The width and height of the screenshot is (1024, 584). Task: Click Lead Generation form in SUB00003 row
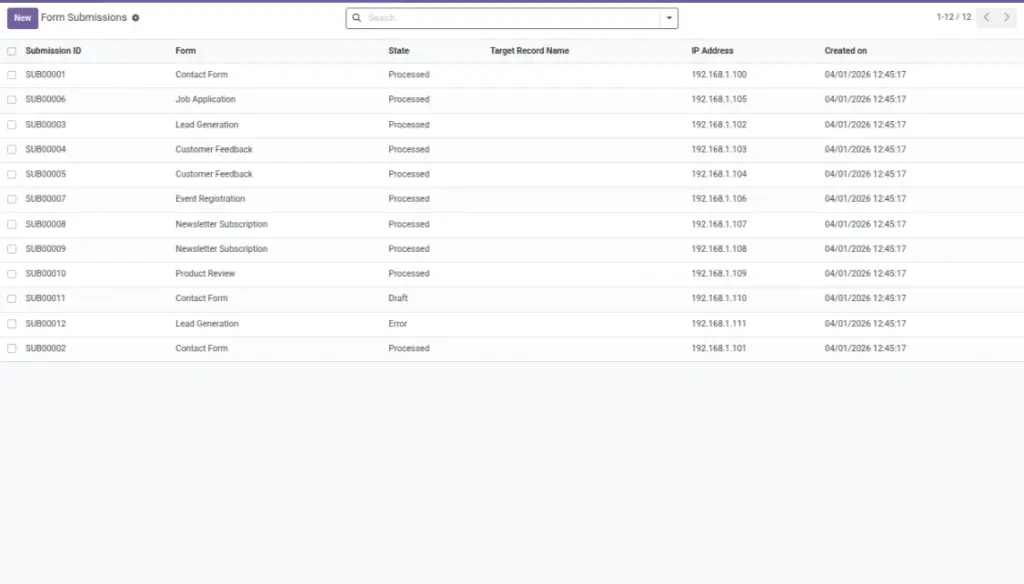tap(207, 125)
